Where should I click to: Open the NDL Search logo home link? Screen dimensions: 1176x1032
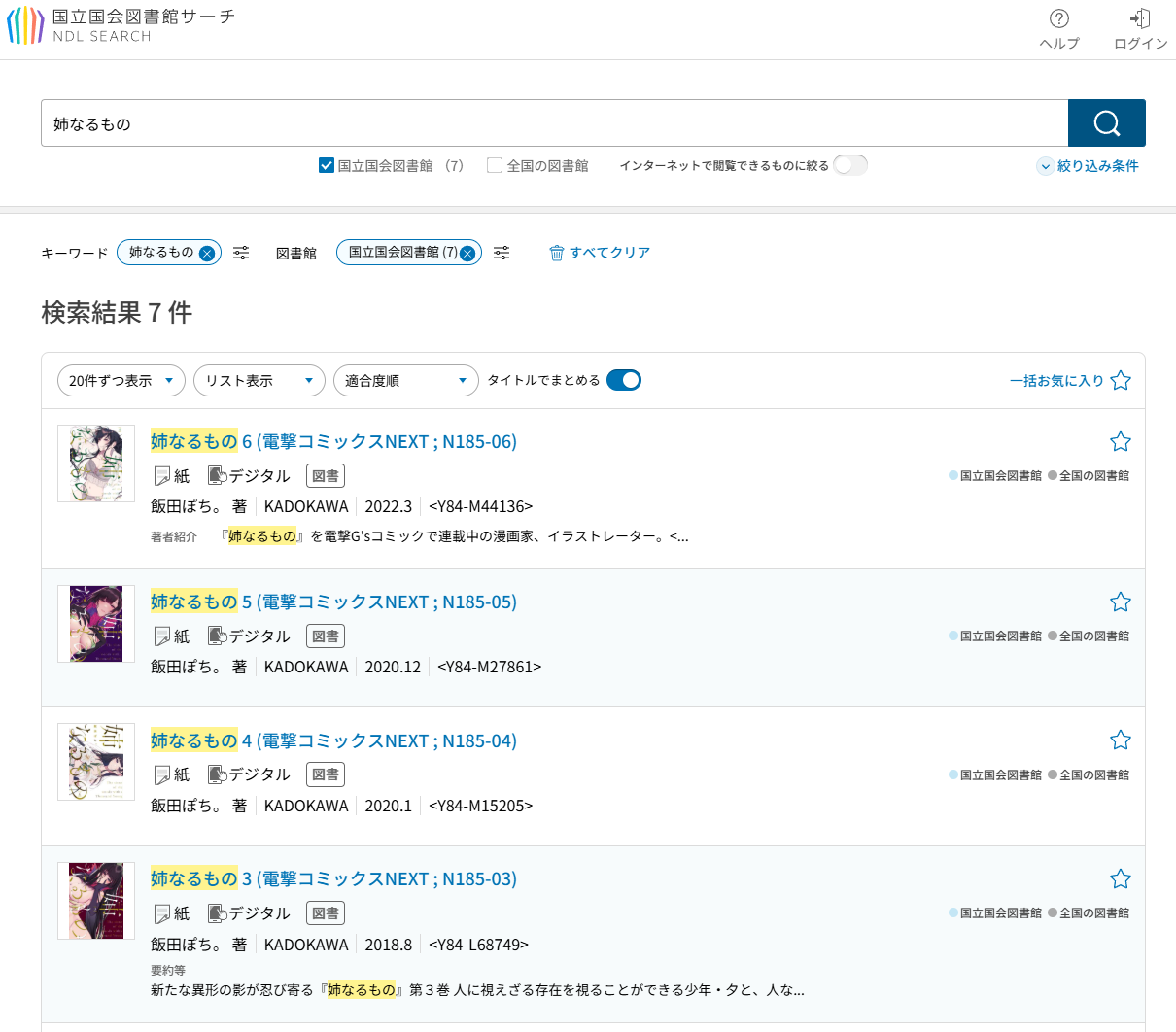(121, 26)
